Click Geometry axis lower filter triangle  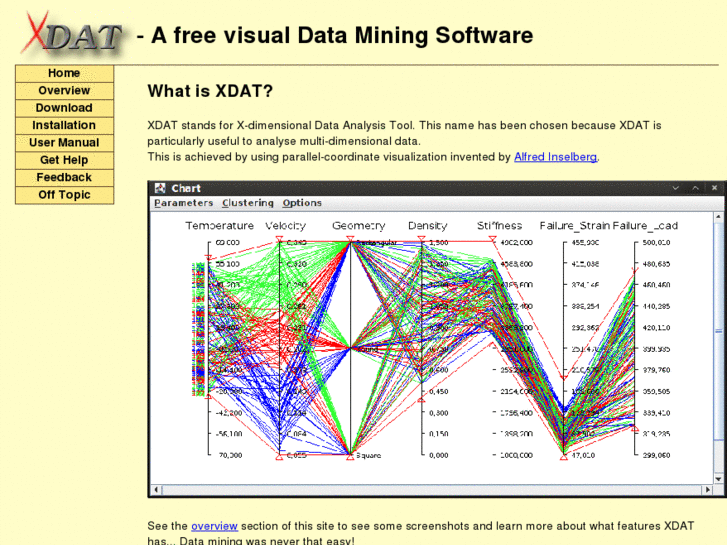click(351, 457)
